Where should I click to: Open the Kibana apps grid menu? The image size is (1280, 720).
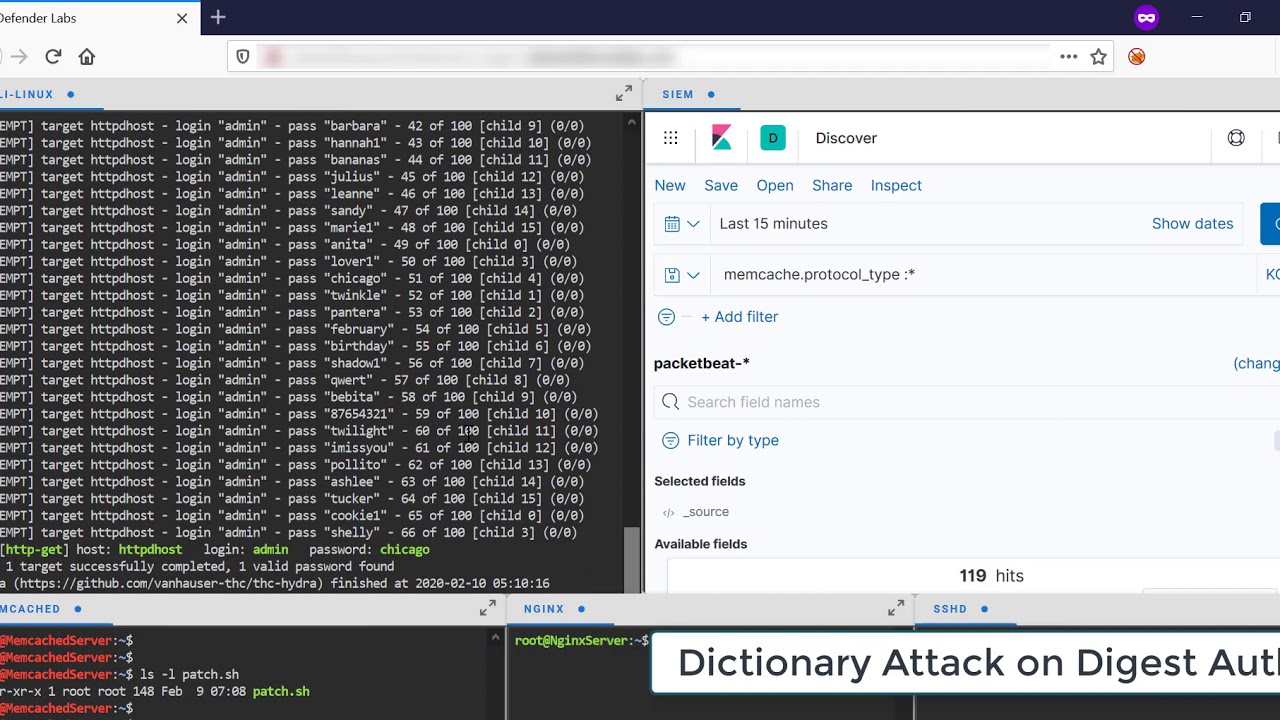(671, 138)
